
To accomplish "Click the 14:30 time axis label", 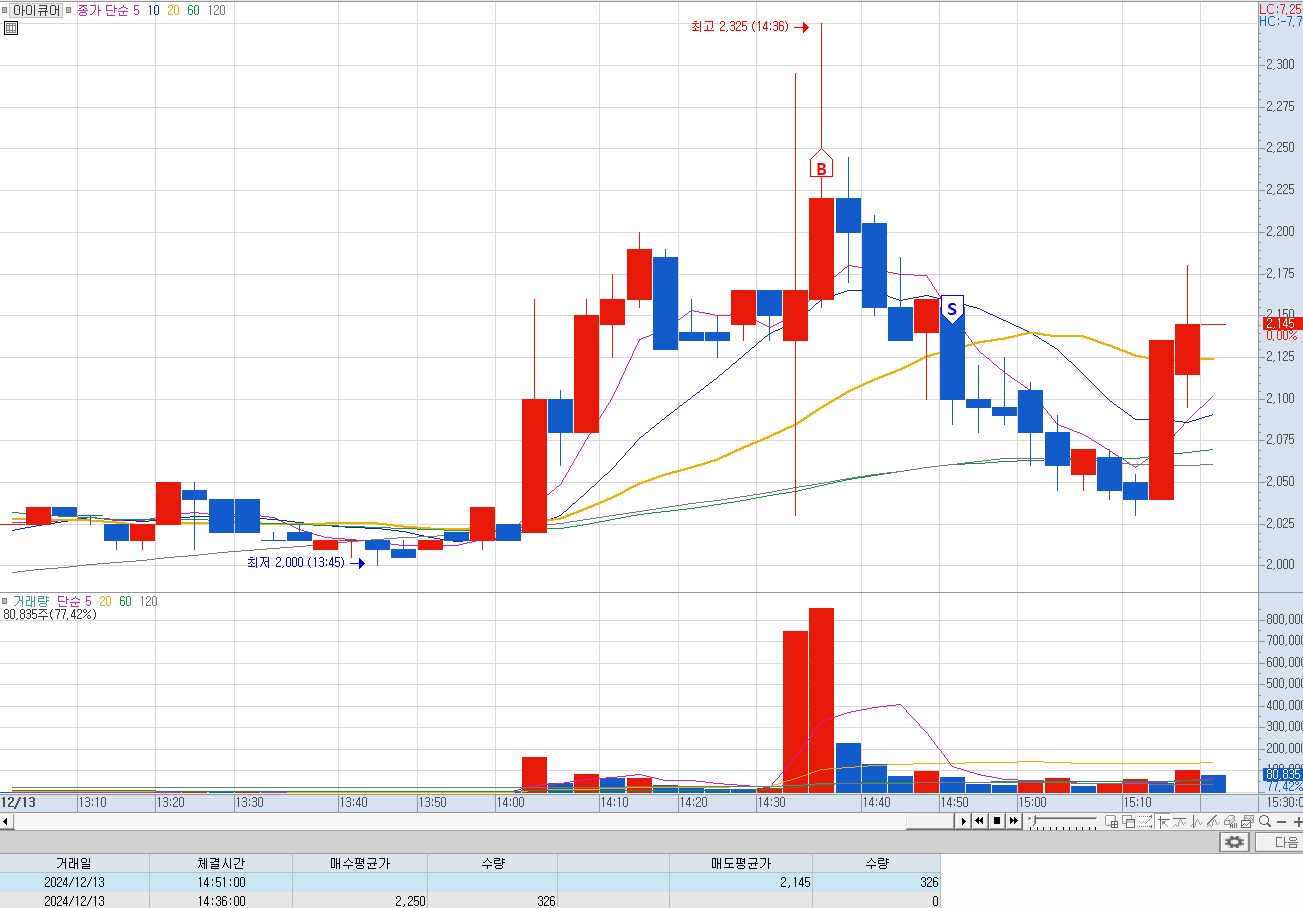I will tap(770, 802).
